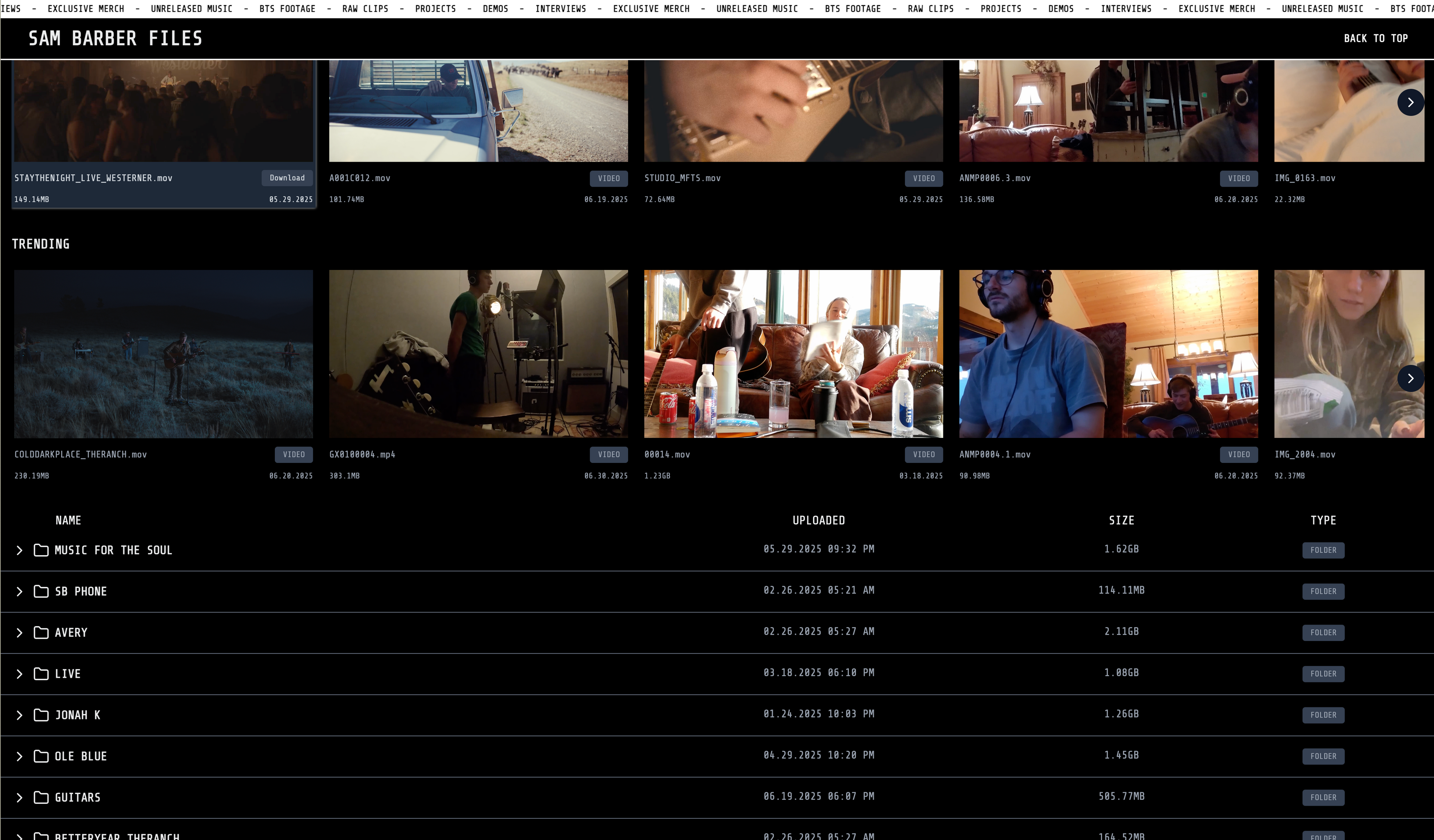Click the OLE BLUE folder icon
1434x840 pixels.
[x=41, y=756]
